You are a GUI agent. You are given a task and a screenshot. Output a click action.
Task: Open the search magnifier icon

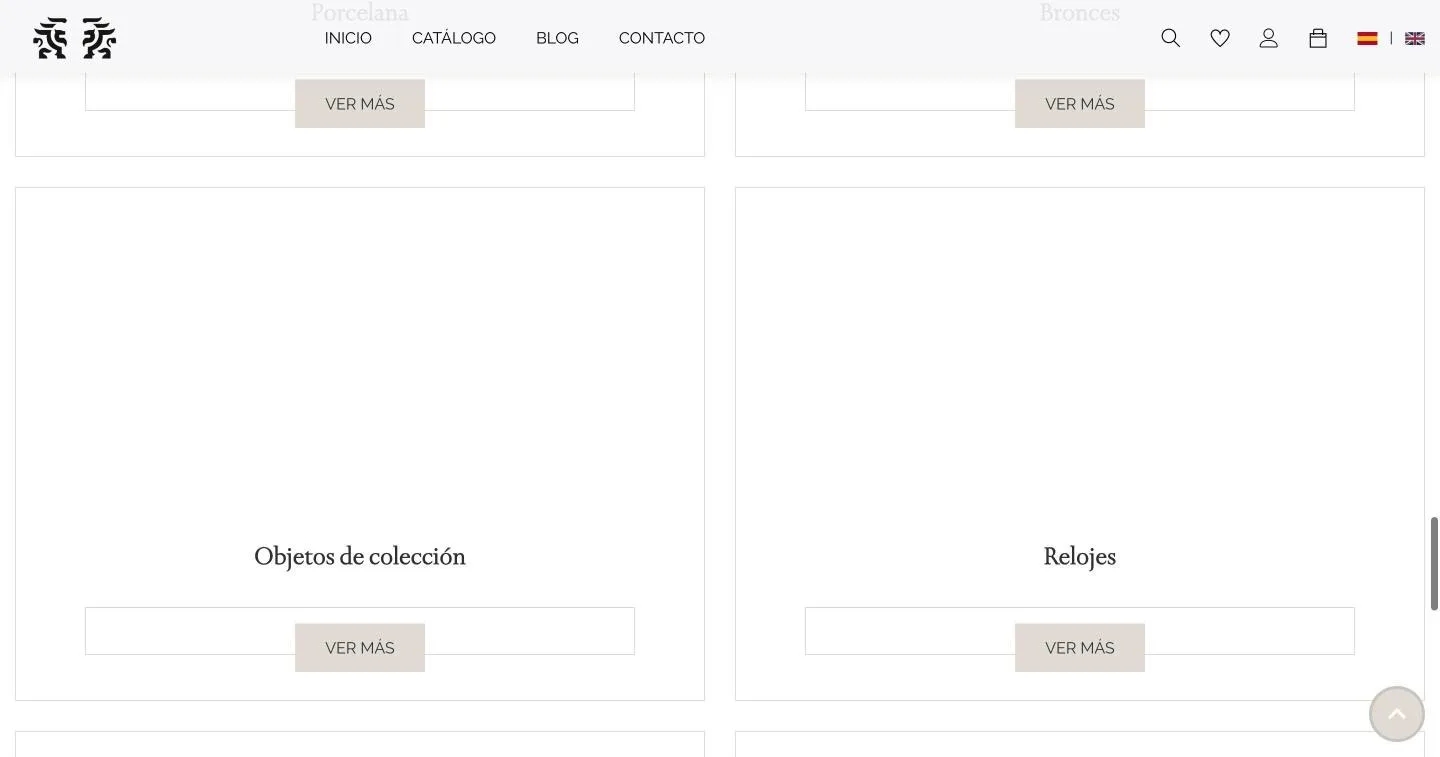point(1171,38)
